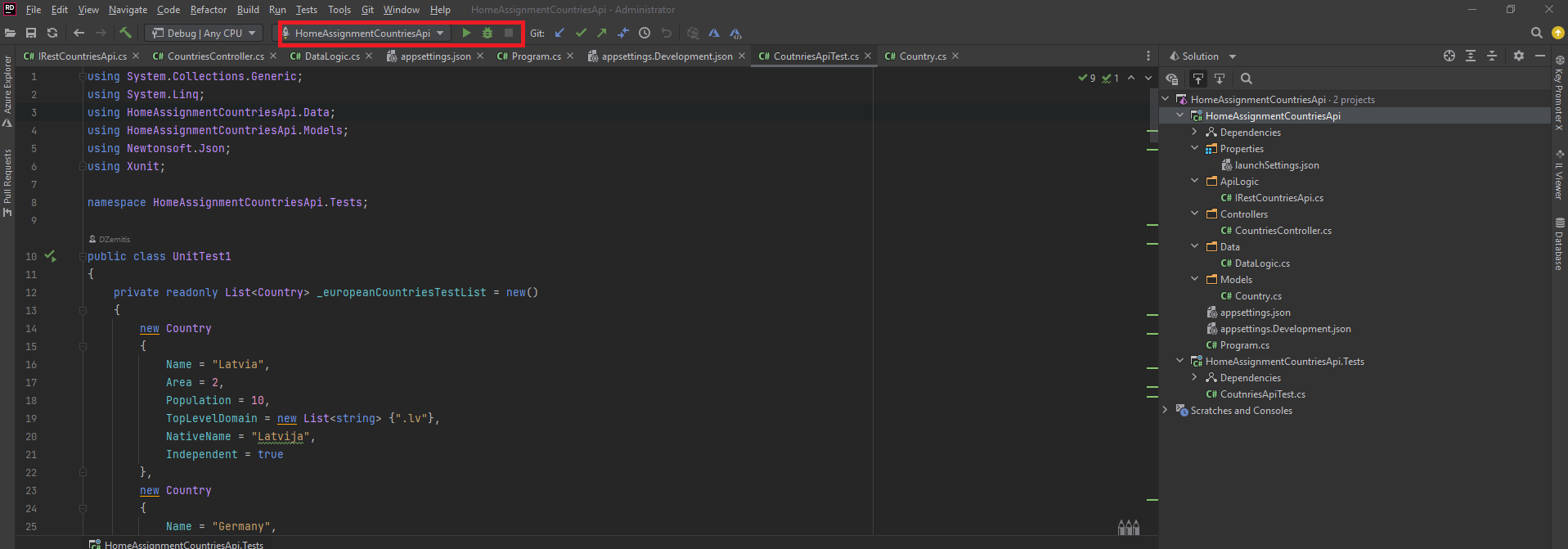Screen dimensions: 1568x549
Task: Click the Azure code deploy icon
Action: tap(735, 33)
